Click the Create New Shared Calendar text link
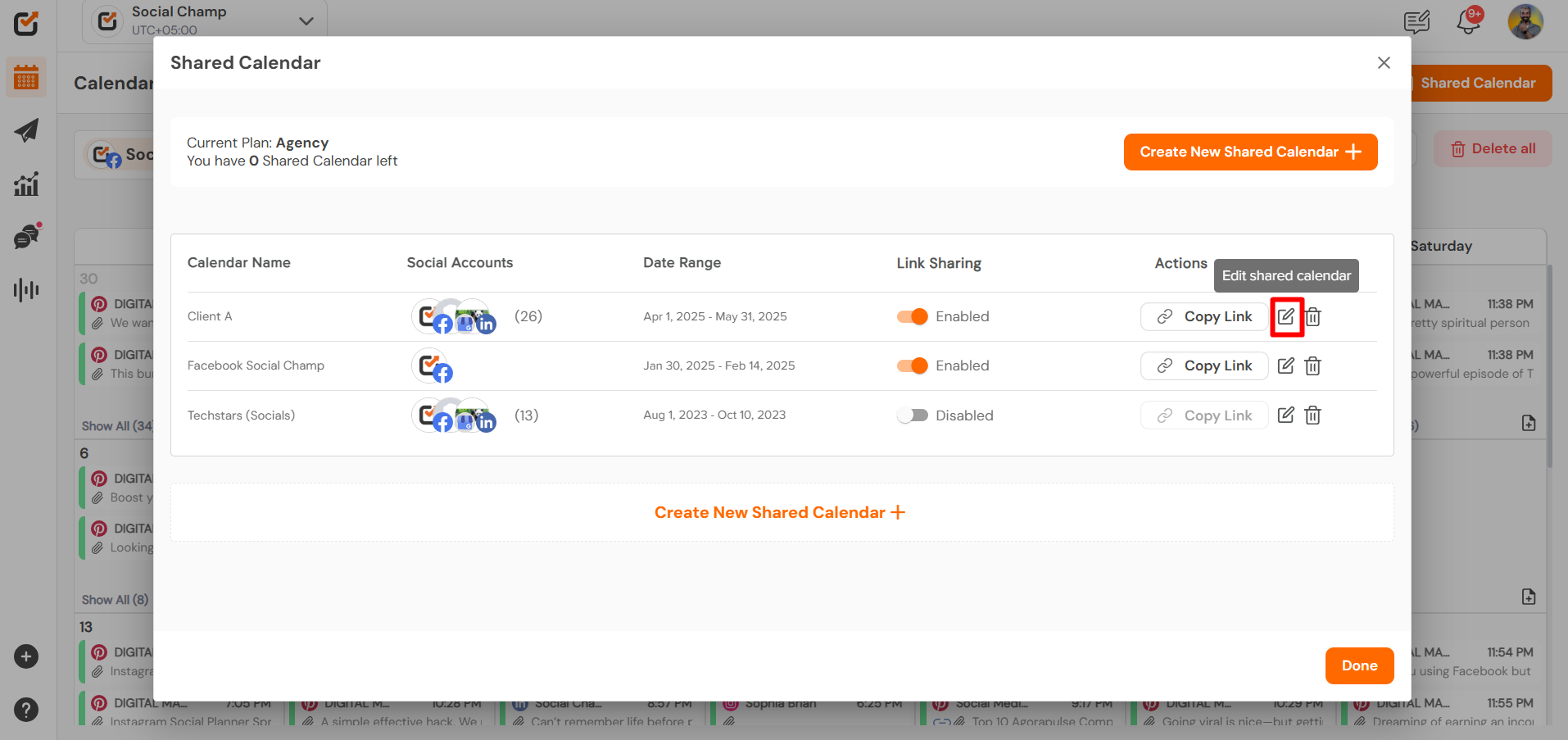The width and height of the screenshot is (1568, 740). pyautogui.click(x=779, y=512)
